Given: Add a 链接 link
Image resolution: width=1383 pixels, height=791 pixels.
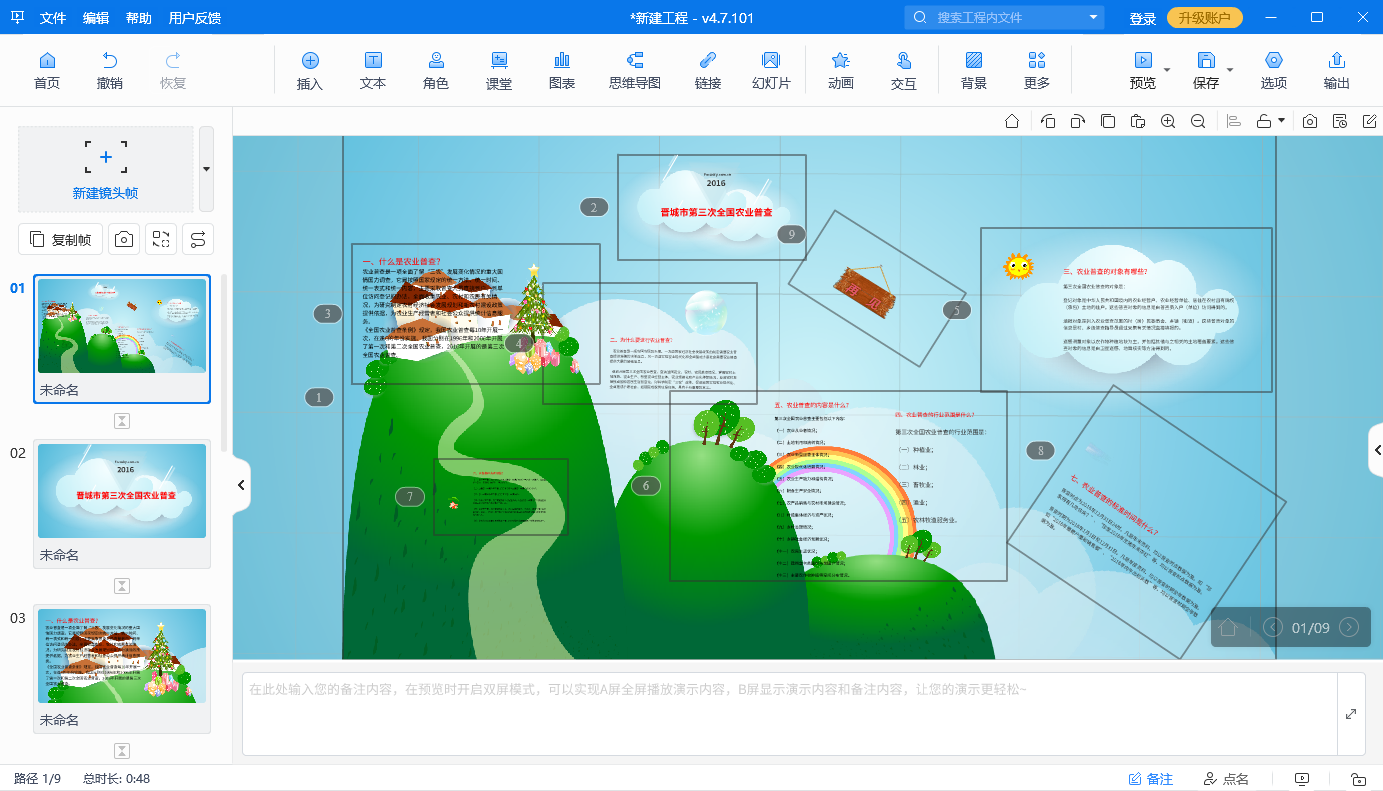Looking at the screenshot, I should [x=708, y=70].
